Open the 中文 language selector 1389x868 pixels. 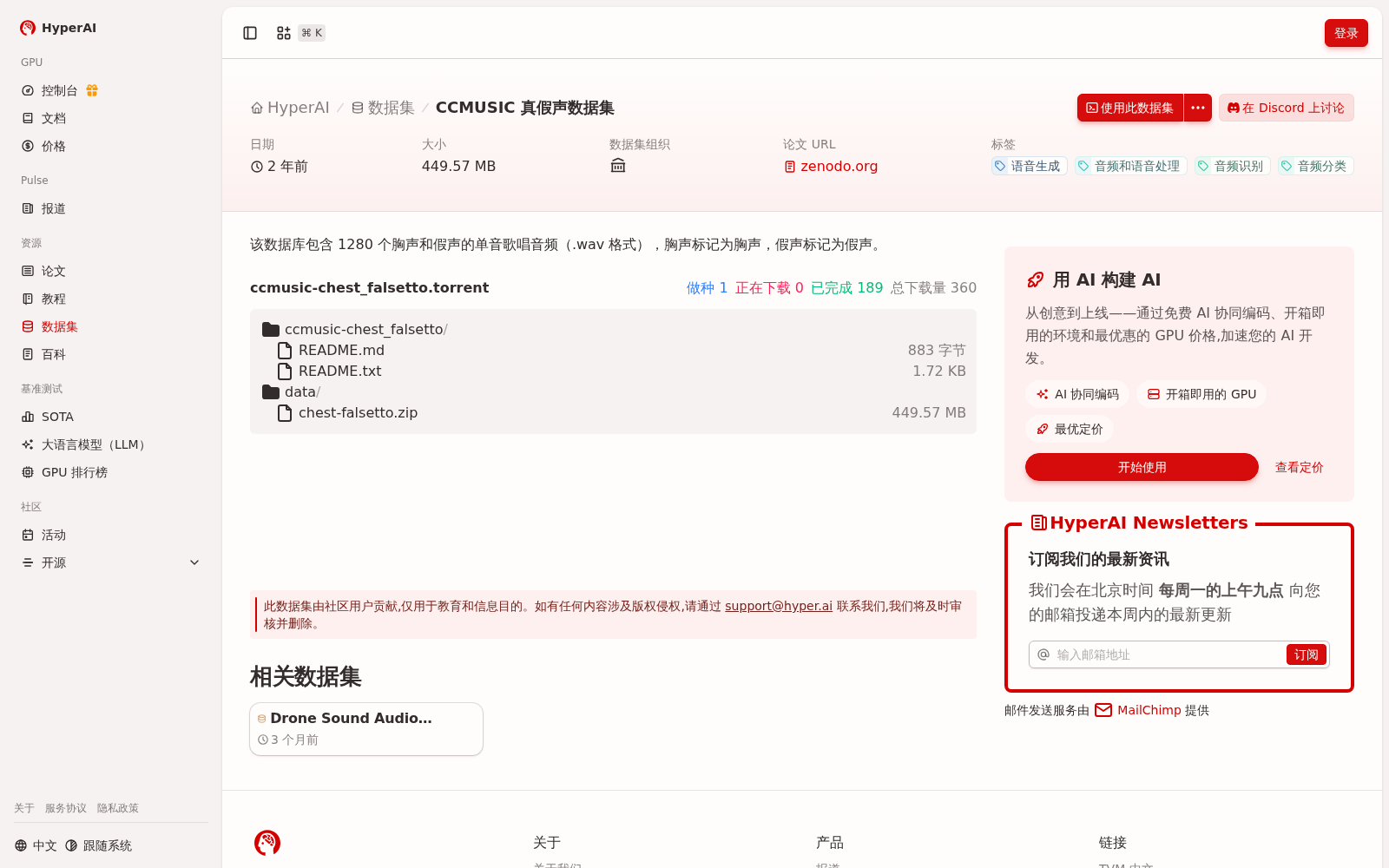(36, 845)
